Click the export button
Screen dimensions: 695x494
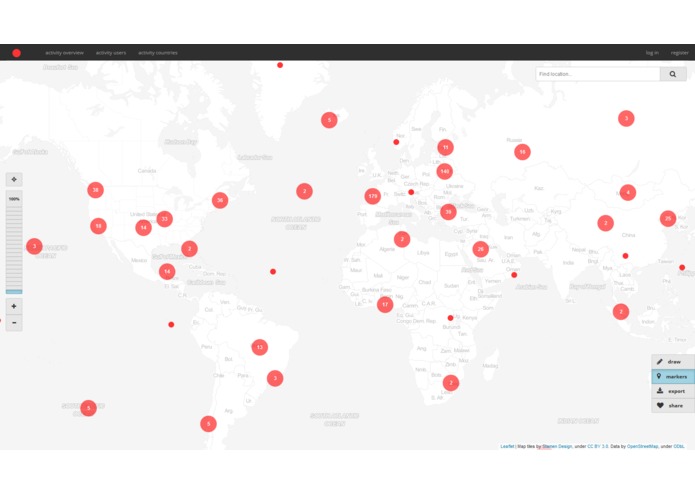click(x=673, y=391)
